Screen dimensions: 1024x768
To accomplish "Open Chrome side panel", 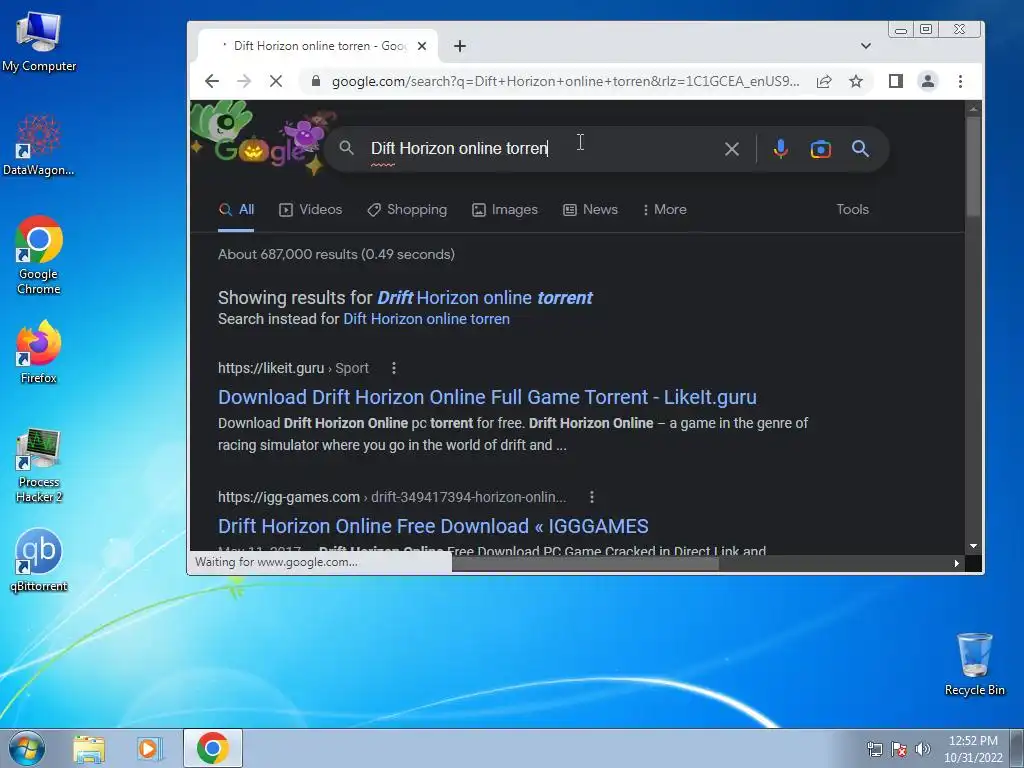I will 895,81.
